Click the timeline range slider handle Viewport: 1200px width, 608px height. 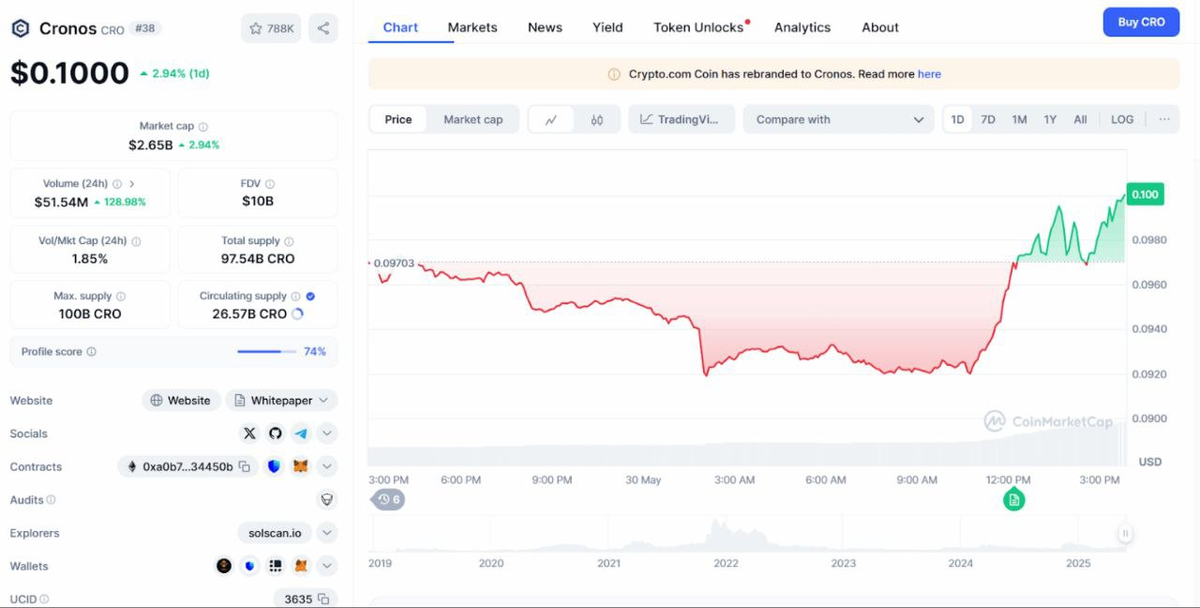pyautogui.click(x=1125, y=534)
